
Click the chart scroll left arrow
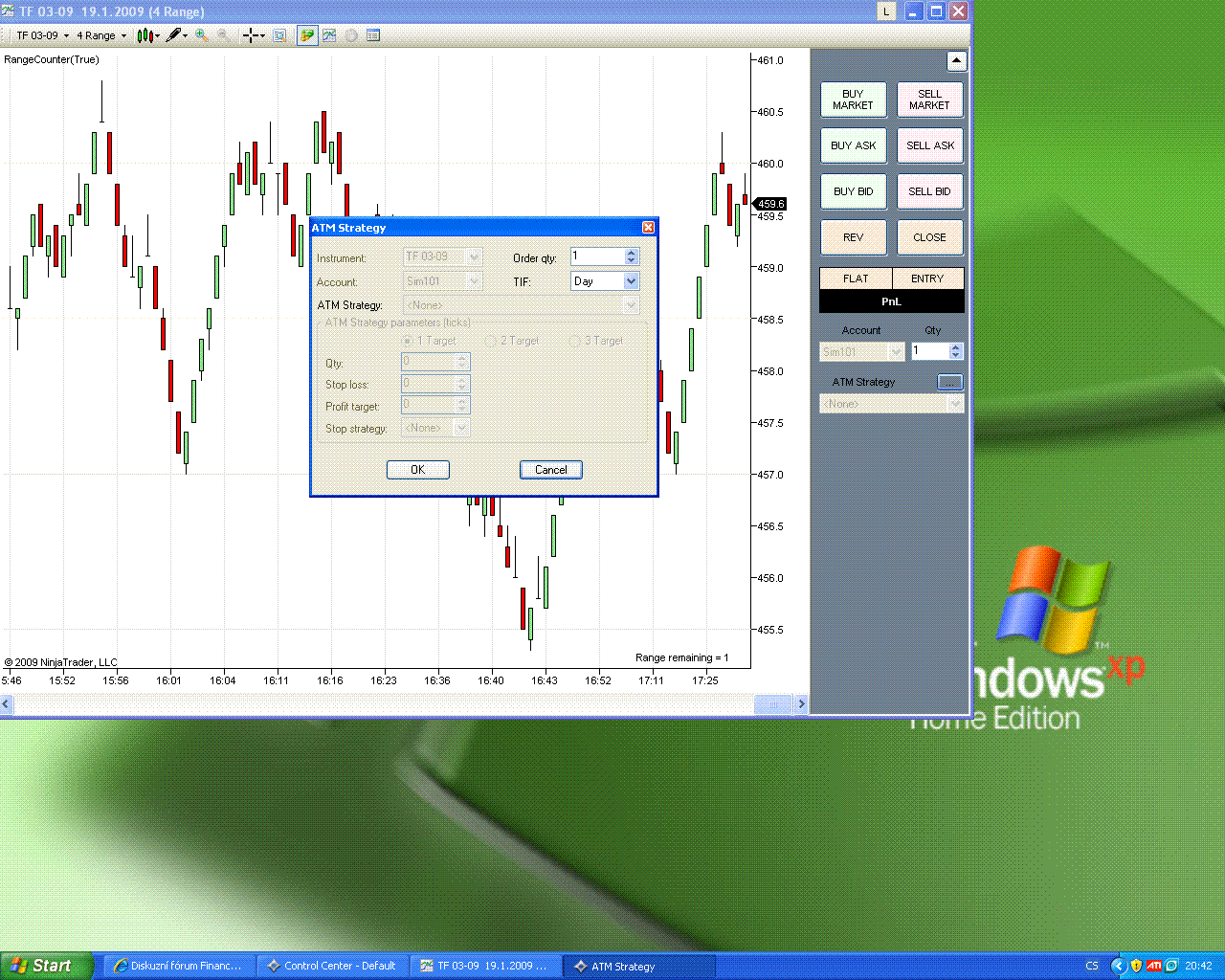[7, 704]
